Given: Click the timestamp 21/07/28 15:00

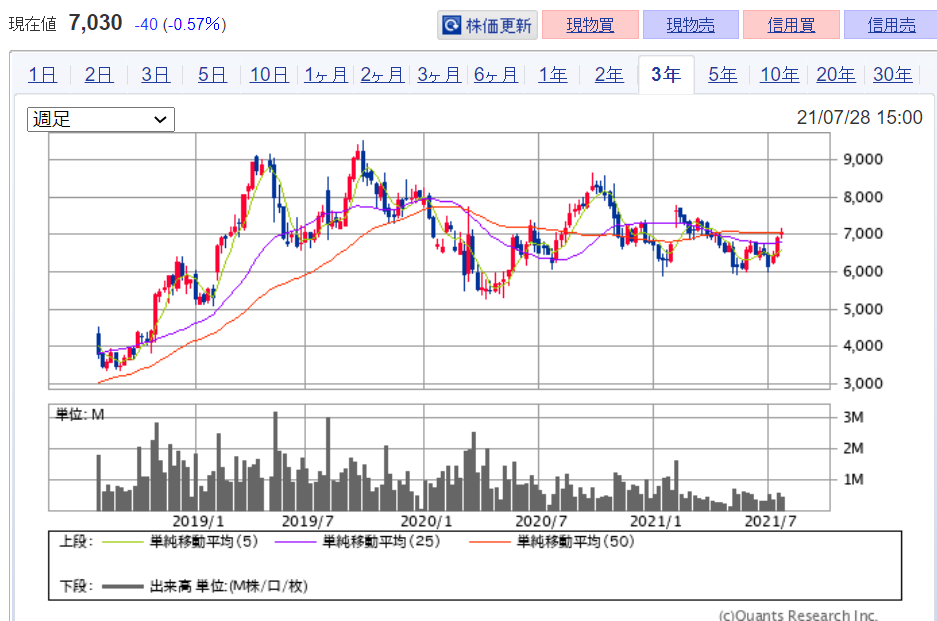Looking at the screenshot, I should pyautogui.click(x=859, y=117).
